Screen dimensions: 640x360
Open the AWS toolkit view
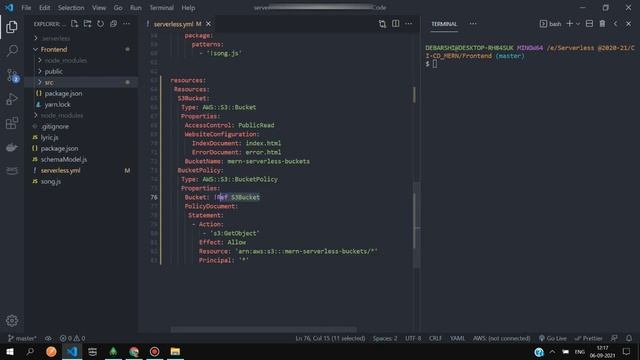click(x=12, y=170)
